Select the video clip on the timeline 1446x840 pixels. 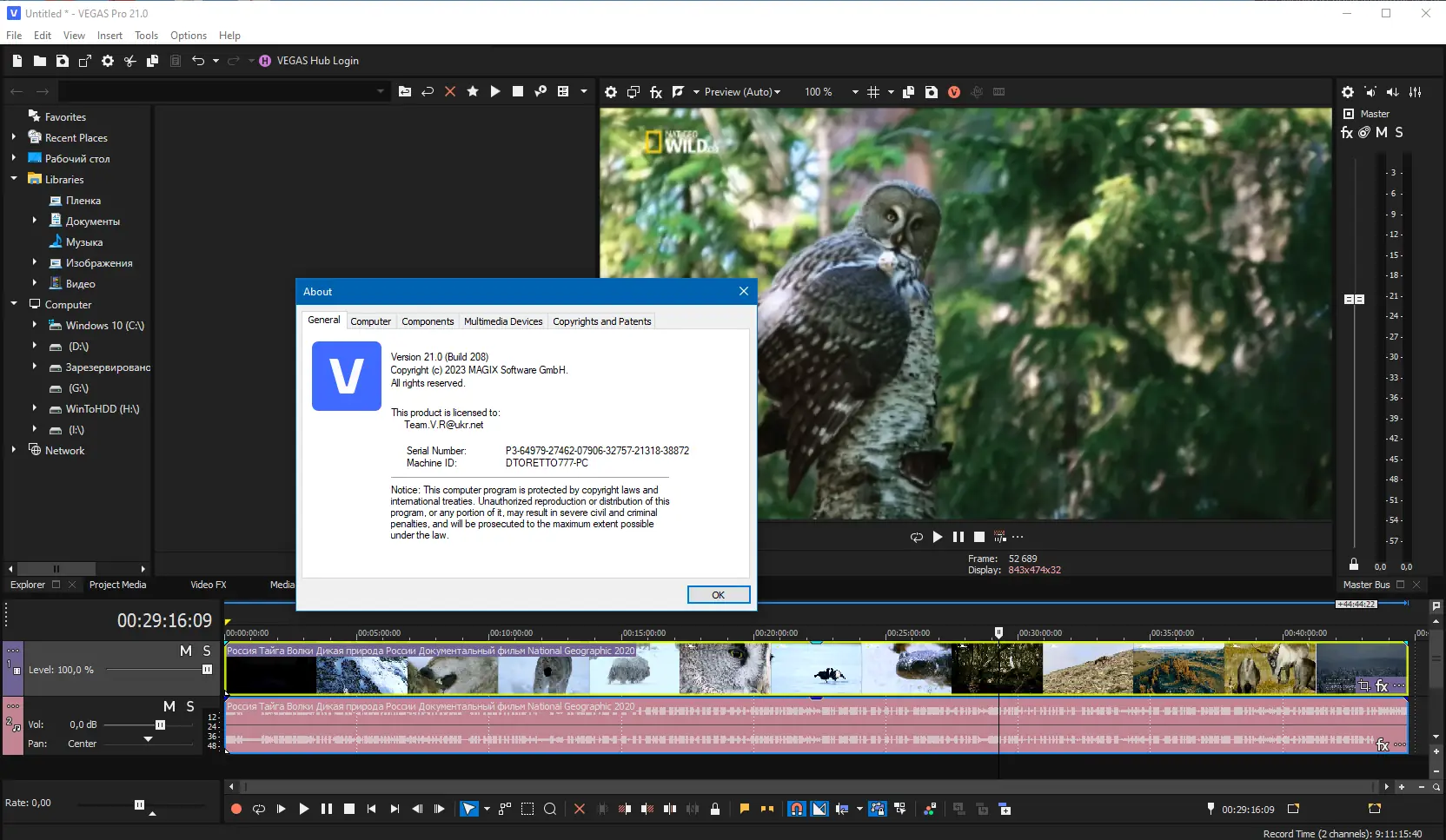tap(816, 668)
